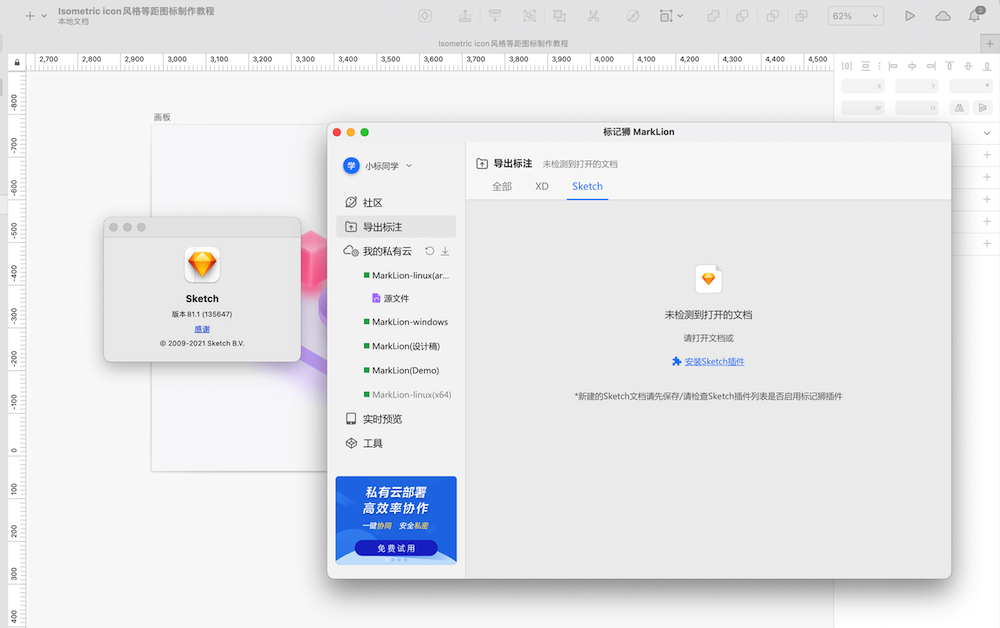This screenshot has height=628, width=1000.
Task: Flip selection vertically in the inspector
Action: [x=984, y=107]
